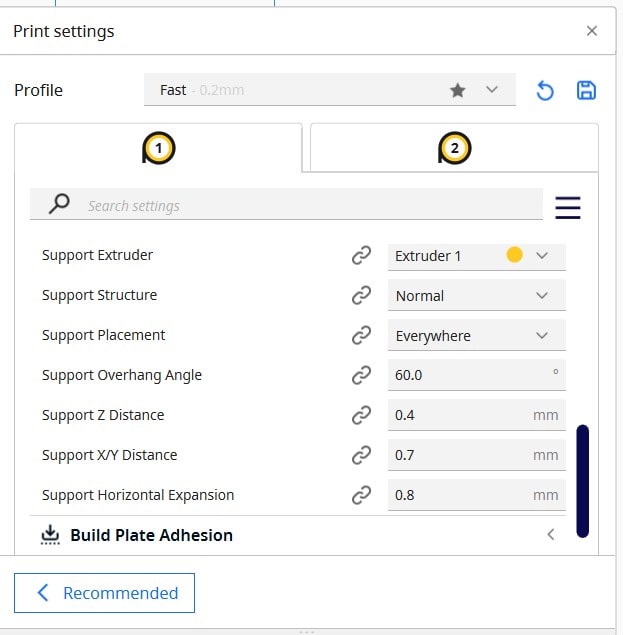
Task: Click the link icon beside Support Structure
Action: (x=361, y=296)
